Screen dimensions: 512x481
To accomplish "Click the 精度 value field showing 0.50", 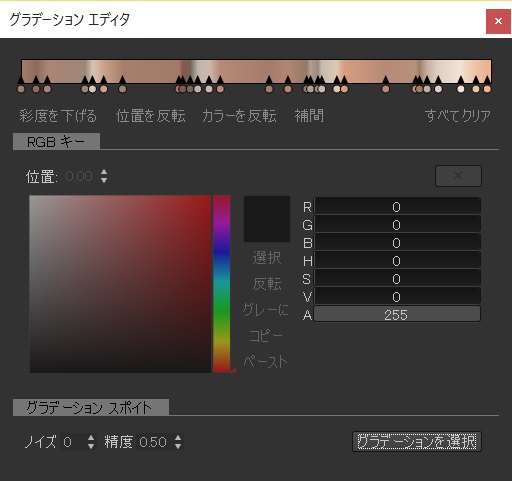I will tap(153, 442).
